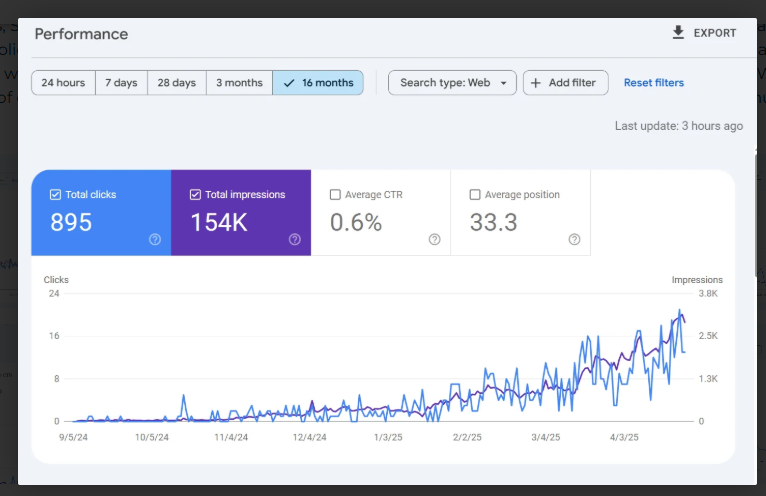Viewport: 766px width, 496px height.
Task: Click the 3.8K impressions axis value
Action: tap(708, 293)
